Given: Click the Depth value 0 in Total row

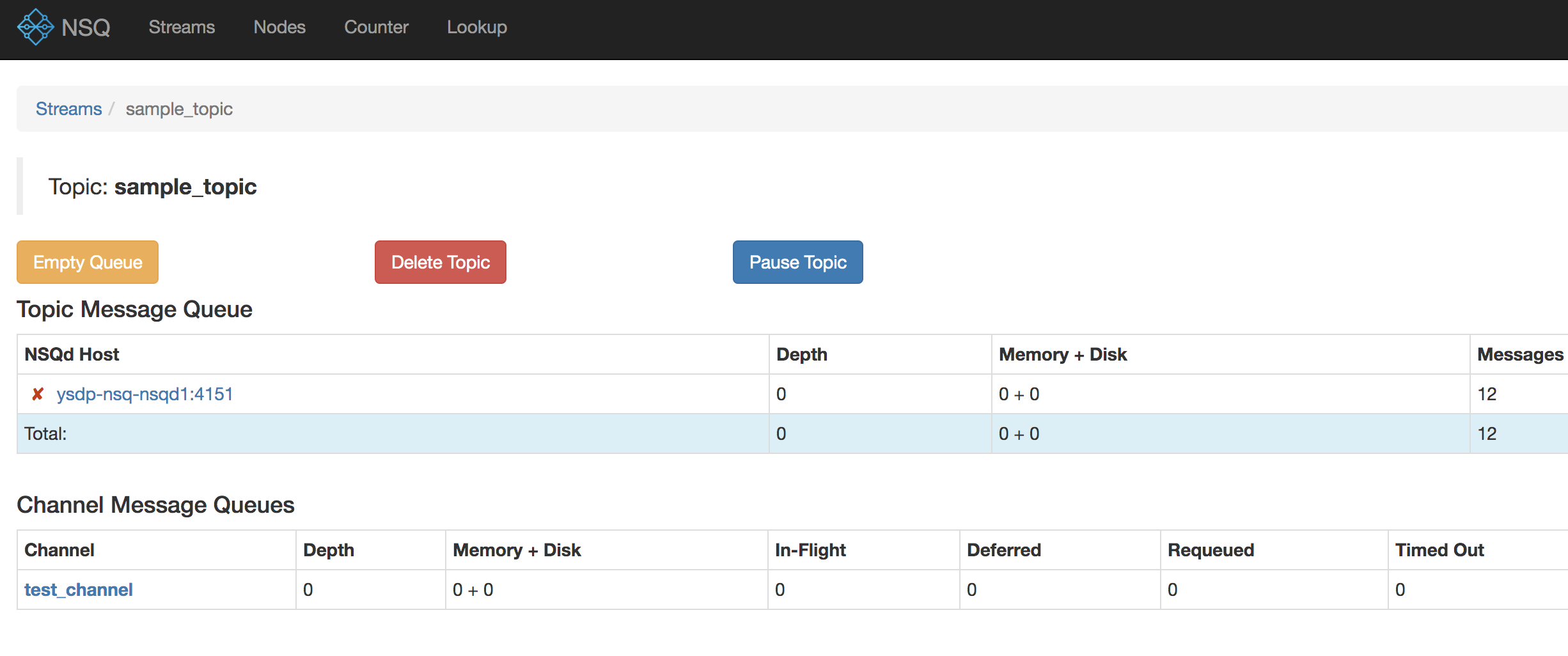Looking at the screenshot, I should pos(781,433).
